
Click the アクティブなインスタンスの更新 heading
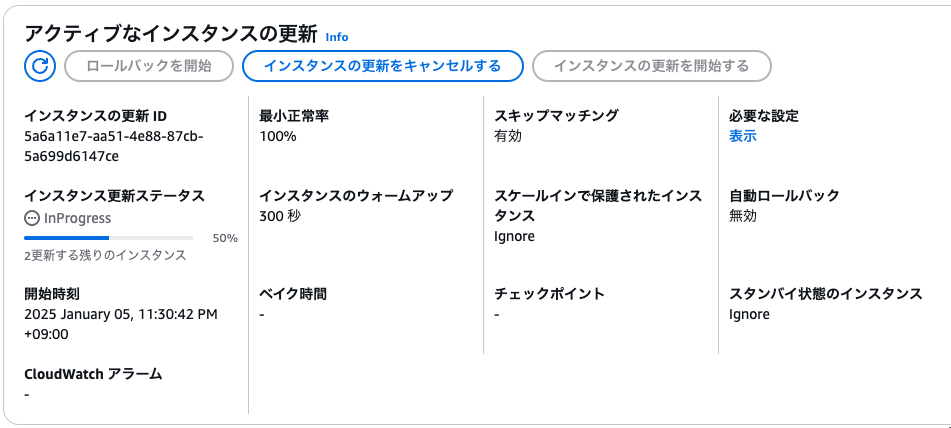coord(170,35)
